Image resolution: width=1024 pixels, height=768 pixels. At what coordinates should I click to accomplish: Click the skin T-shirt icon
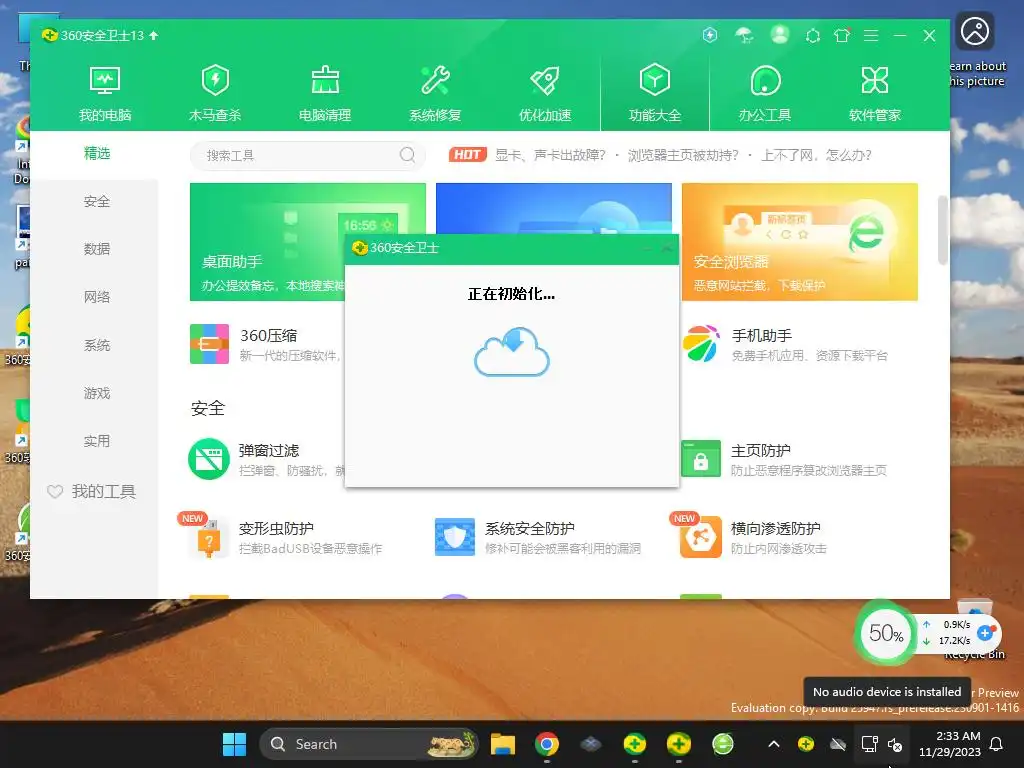coord(842,35)
